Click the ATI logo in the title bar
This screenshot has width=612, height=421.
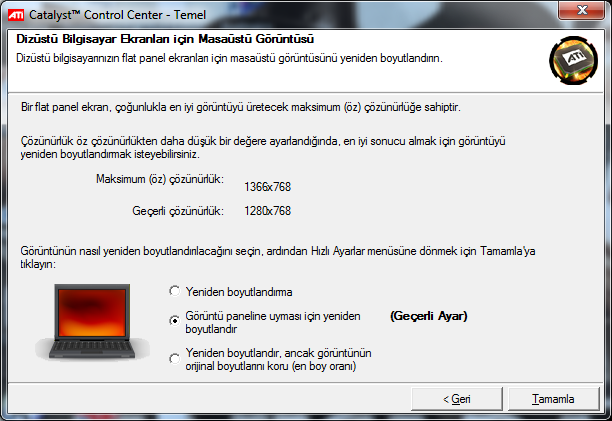click(x=16, y=15)
